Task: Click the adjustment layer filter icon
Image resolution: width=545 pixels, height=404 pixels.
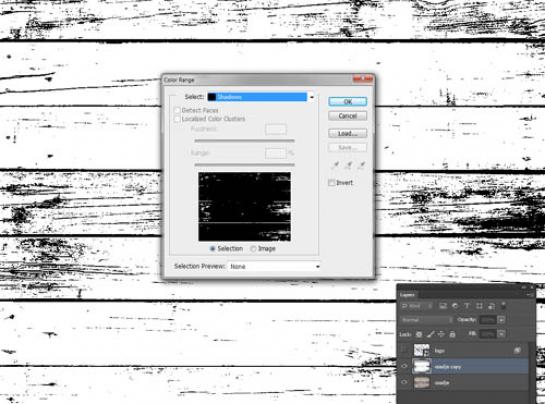Action: [455, 306]
